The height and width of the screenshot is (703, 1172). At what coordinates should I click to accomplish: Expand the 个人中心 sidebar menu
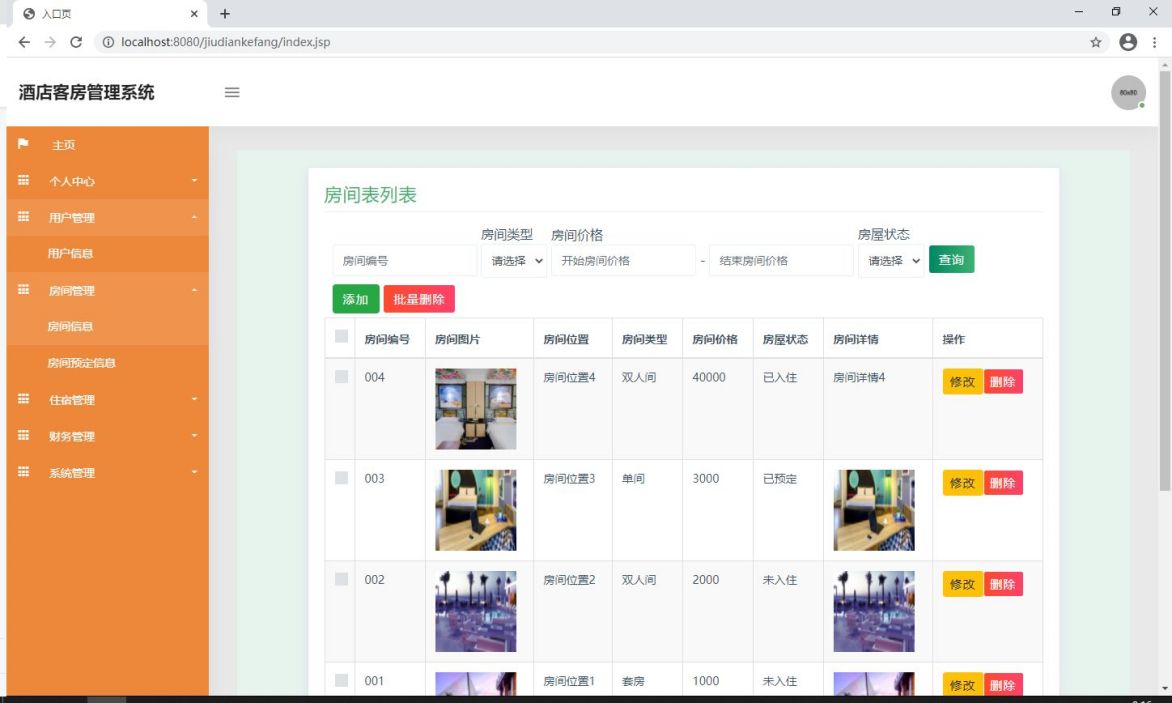point(108,181)
